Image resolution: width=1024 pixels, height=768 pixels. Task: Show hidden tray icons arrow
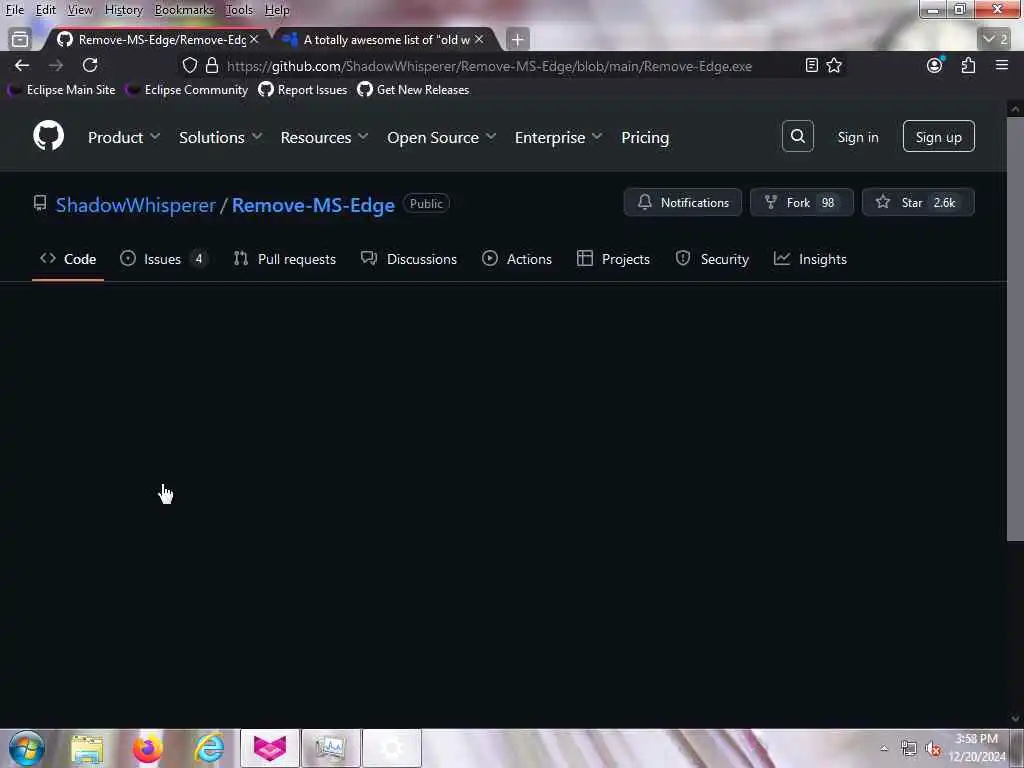coord(884,749)
